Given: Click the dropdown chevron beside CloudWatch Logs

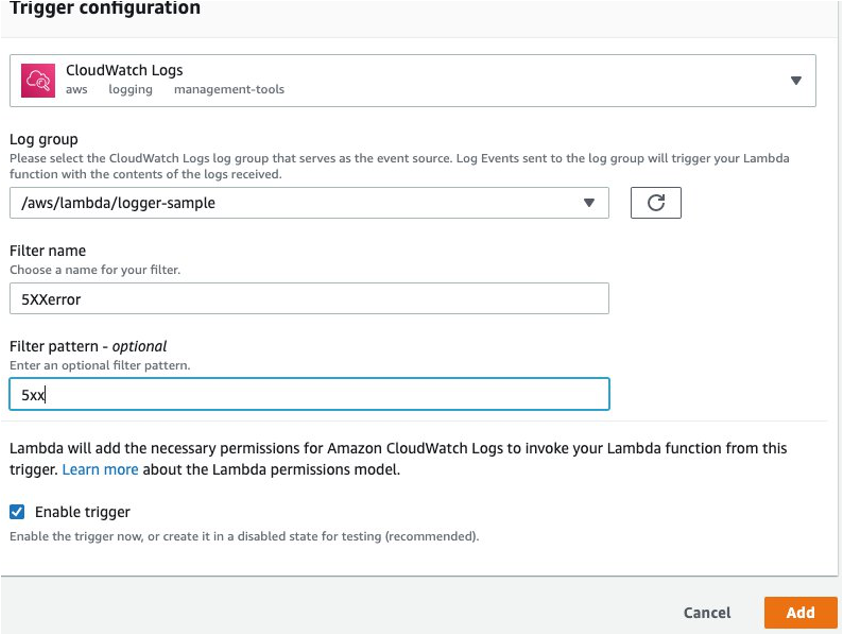Looking at the screenshot, I should coord(795,79).
